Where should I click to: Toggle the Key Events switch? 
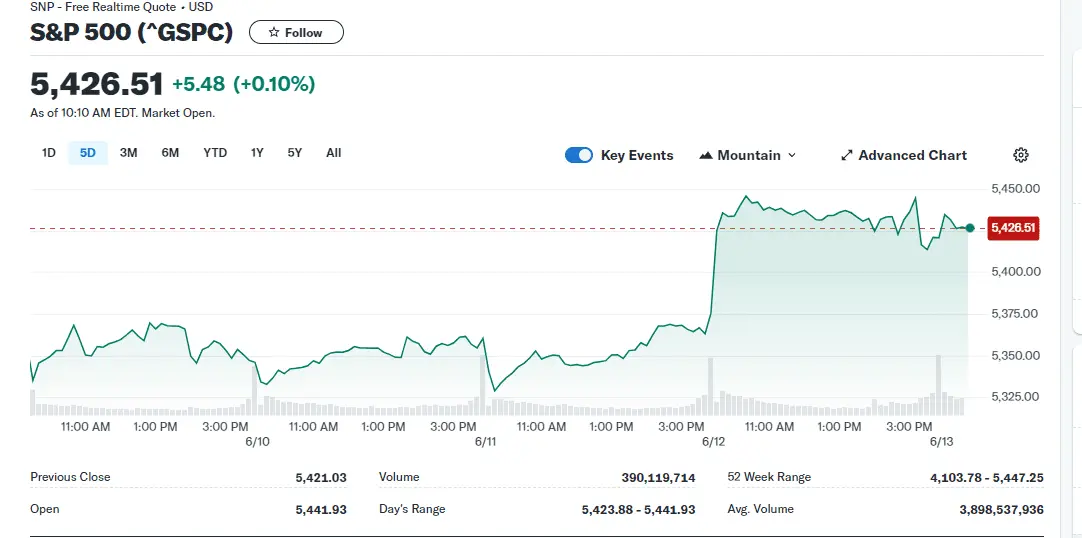click(579, 155)
